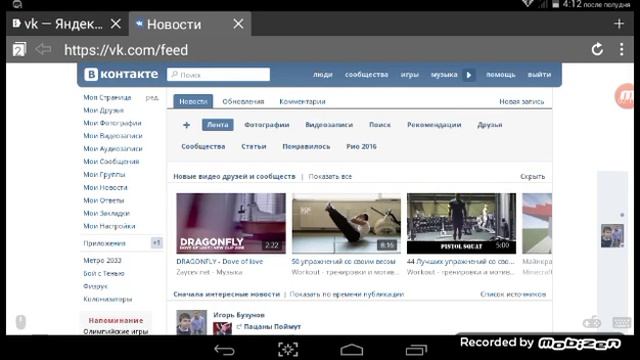Viewport: 640px width, 360px height.
Task: Open 'люди' in the header
Action: (x=322, y=75)
